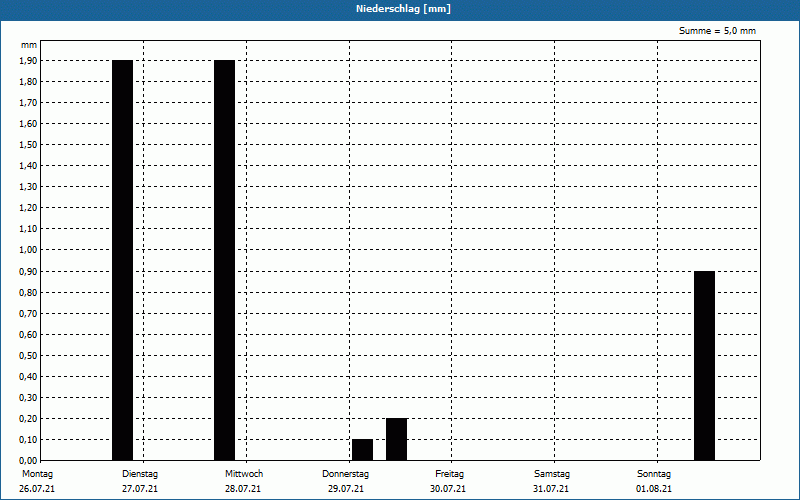Click the Mittwoch axis label
The height and width of the screenshot is (500, 800).
click(x=244, y=474)
